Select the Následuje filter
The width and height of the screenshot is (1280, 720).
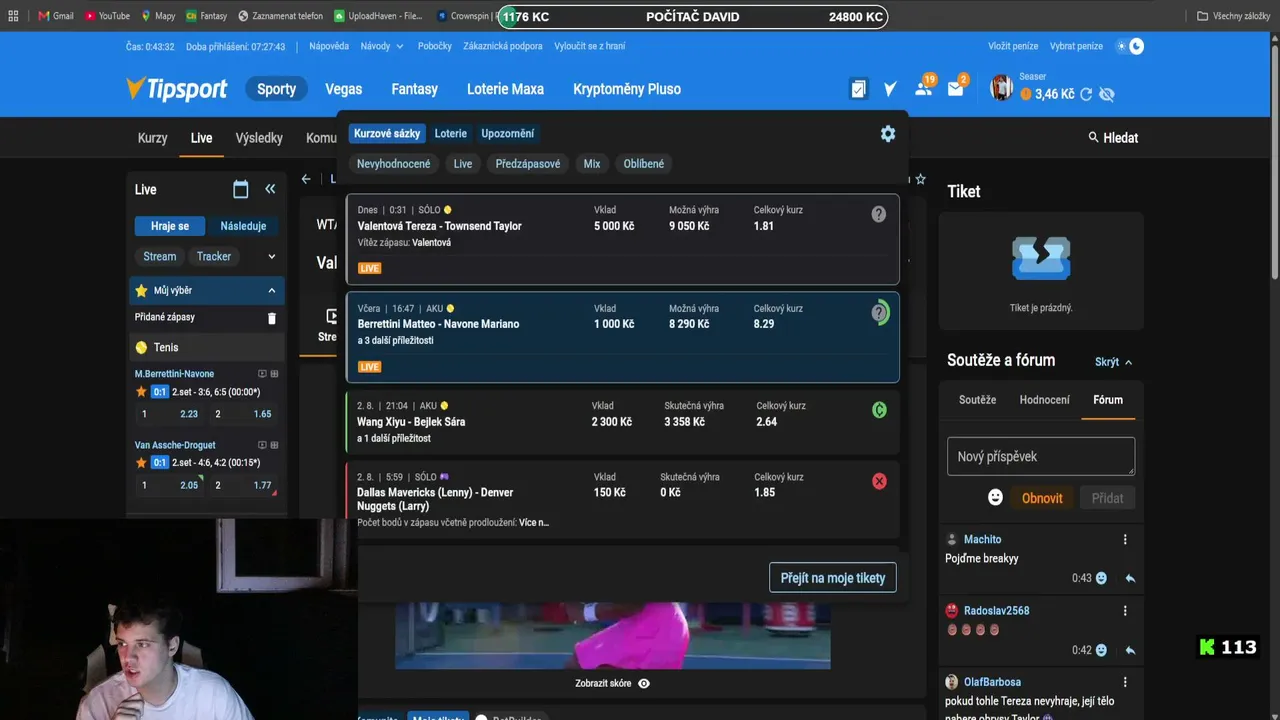pyautogui.click(x=244, y=226)
